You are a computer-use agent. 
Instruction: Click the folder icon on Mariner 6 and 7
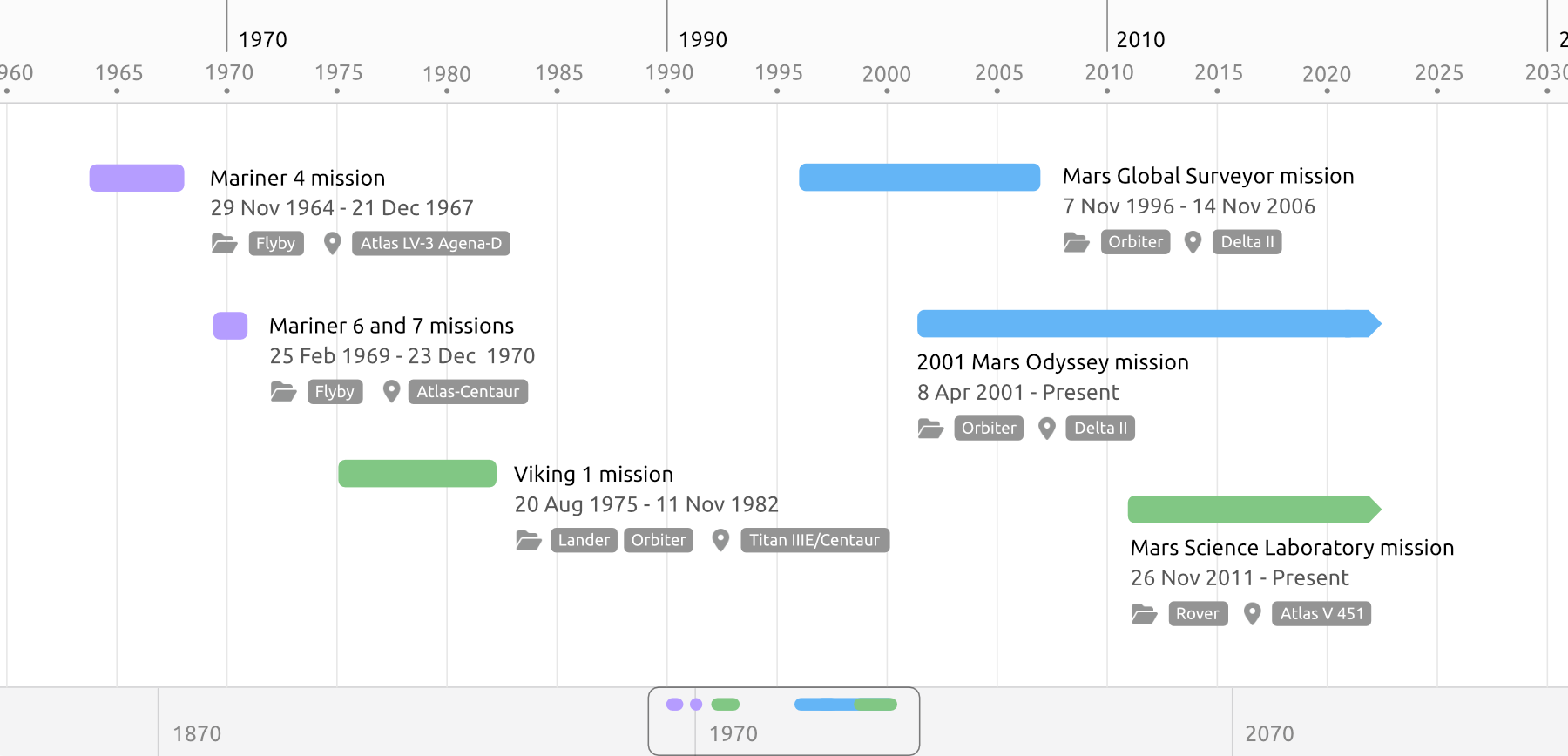[x=283, y=391]
